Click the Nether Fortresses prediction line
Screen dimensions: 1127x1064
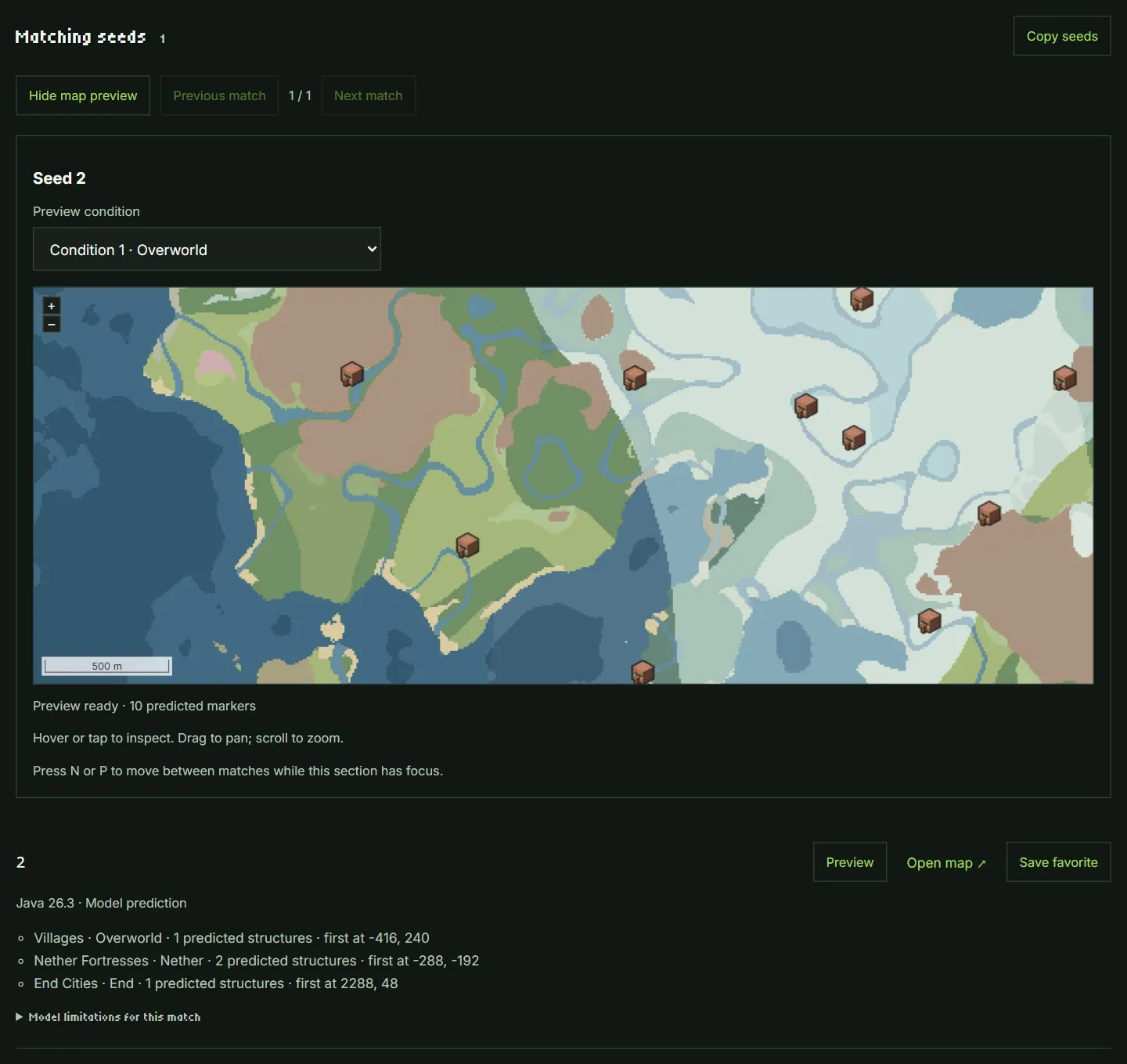click(x=257, y=961)
